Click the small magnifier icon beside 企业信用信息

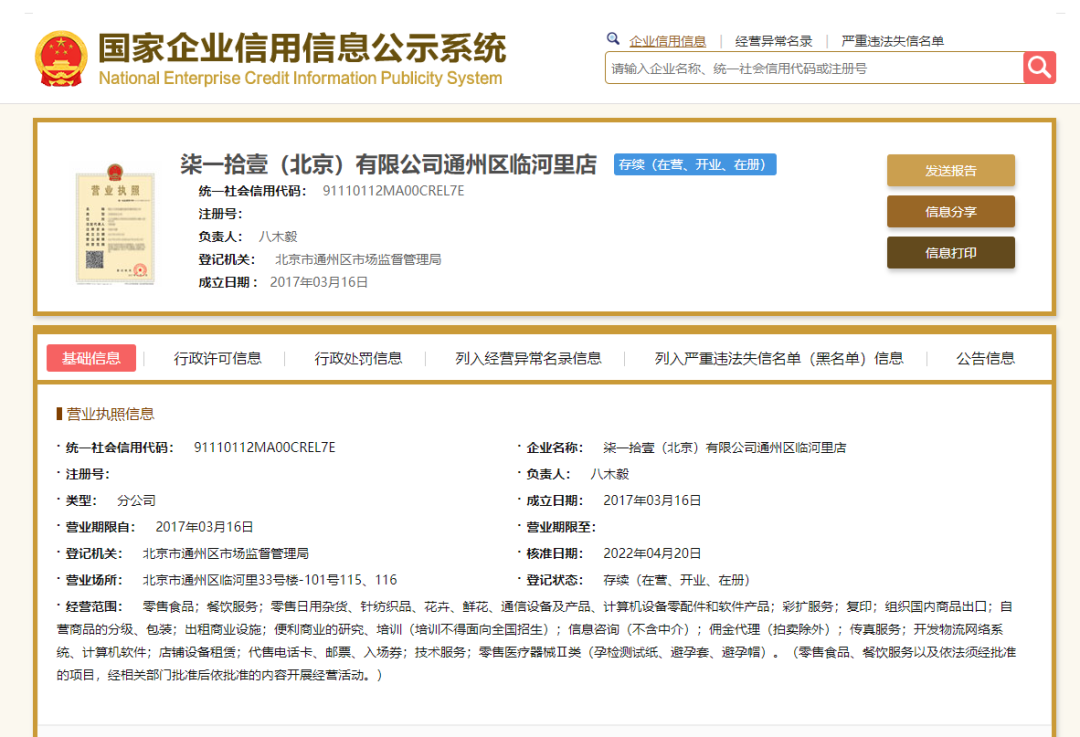[x=613, y=39]
